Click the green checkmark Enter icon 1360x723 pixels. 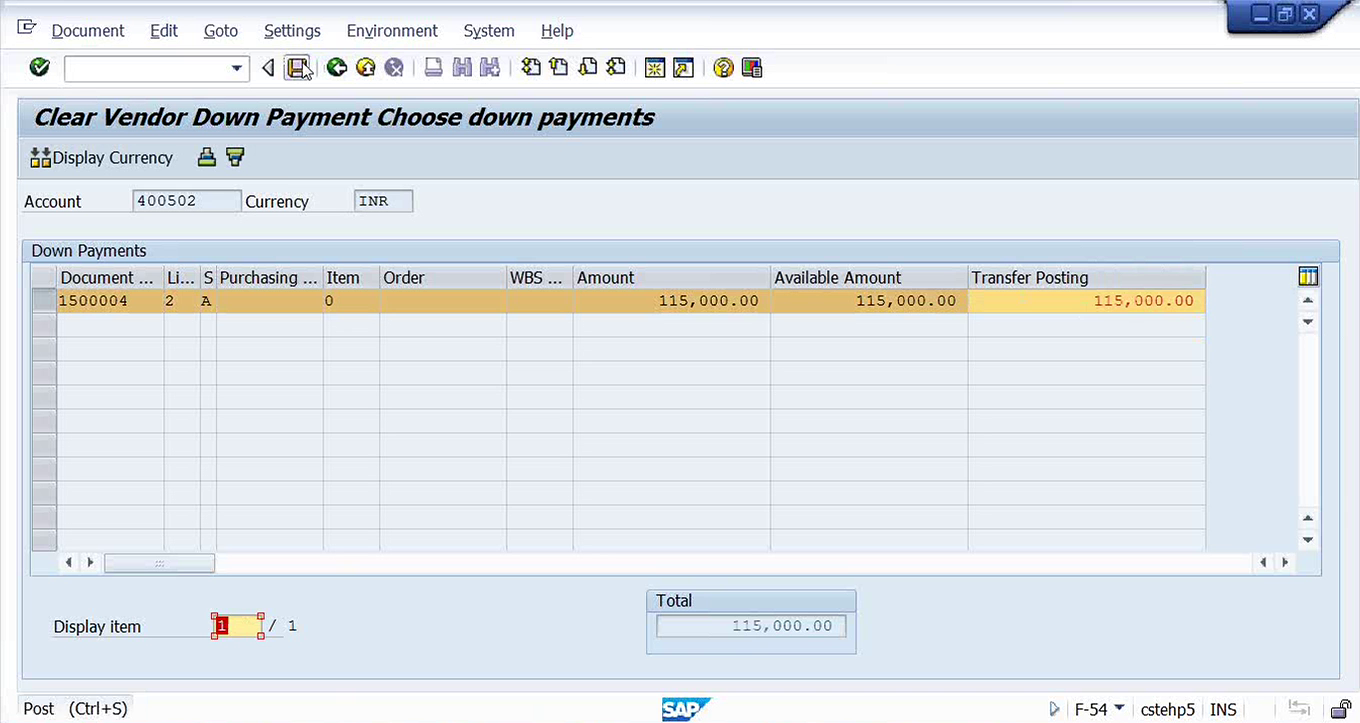pos(40,68)
